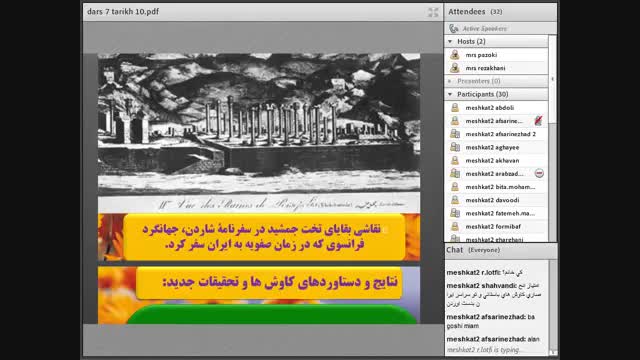Click the muted microphone icon beside meshkat2 afsarine
640x360 pixels.
click(538, 120)
